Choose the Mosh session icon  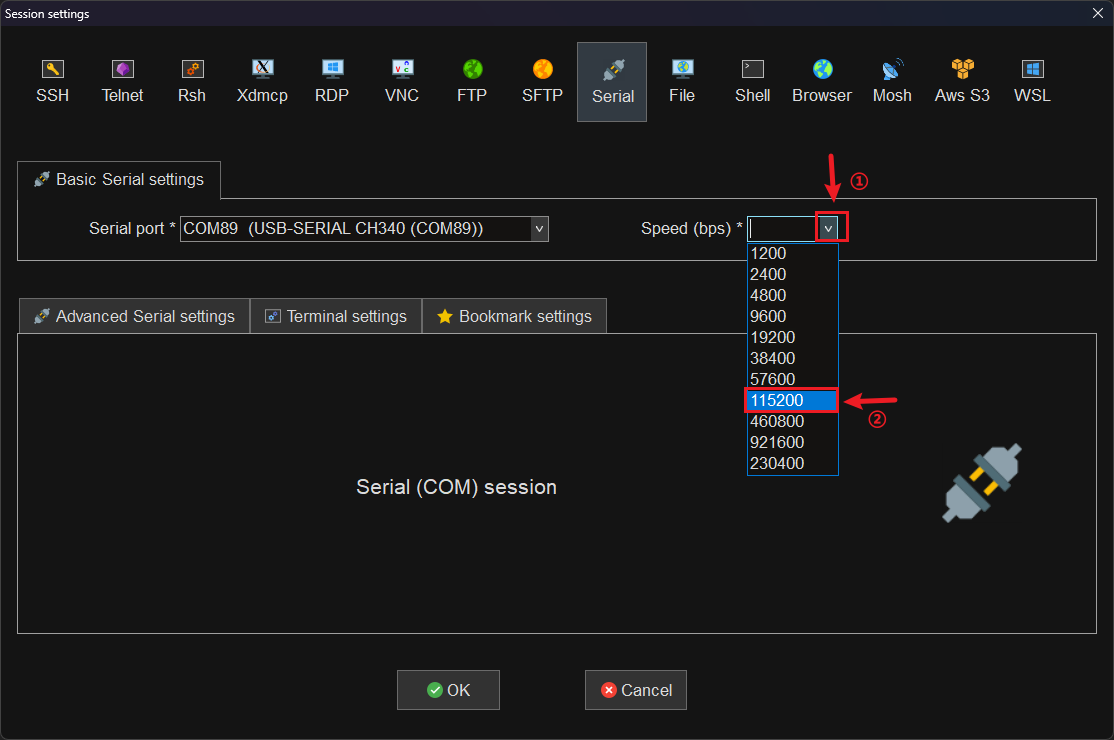pyautogui.click(x=892, y=80)
